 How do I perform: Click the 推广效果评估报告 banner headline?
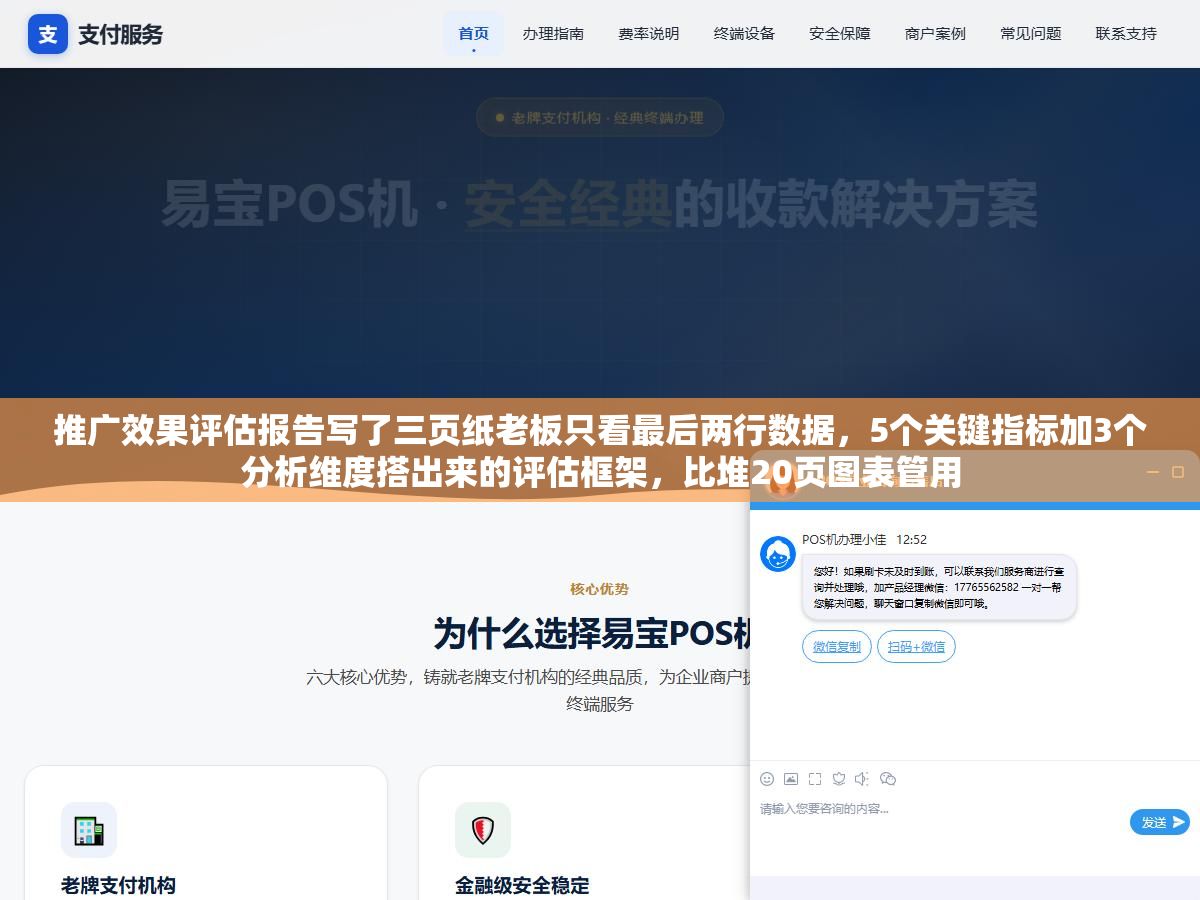click(x=600, y=452)
